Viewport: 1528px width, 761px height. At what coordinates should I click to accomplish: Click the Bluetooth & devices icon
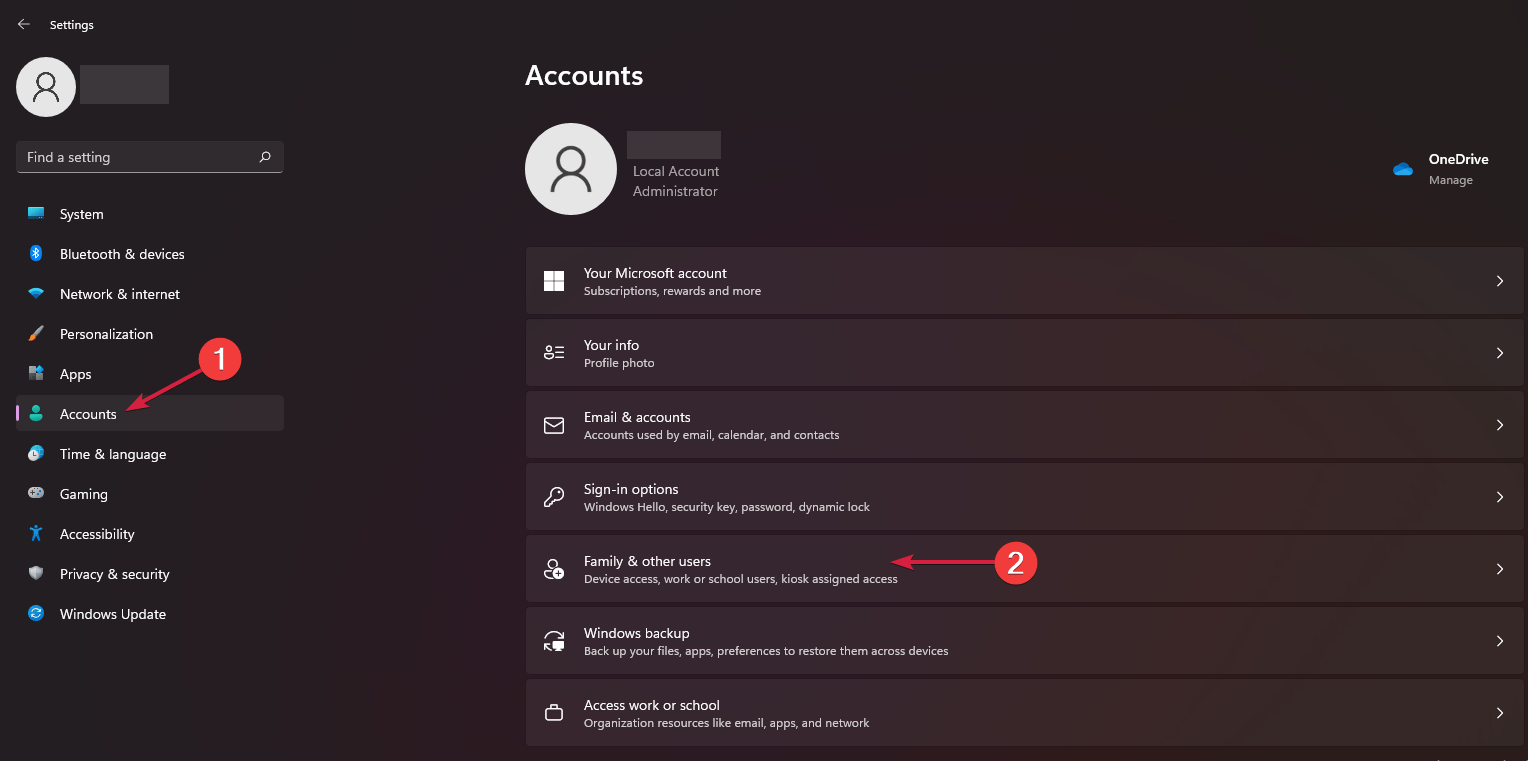(x=36, y=254)
